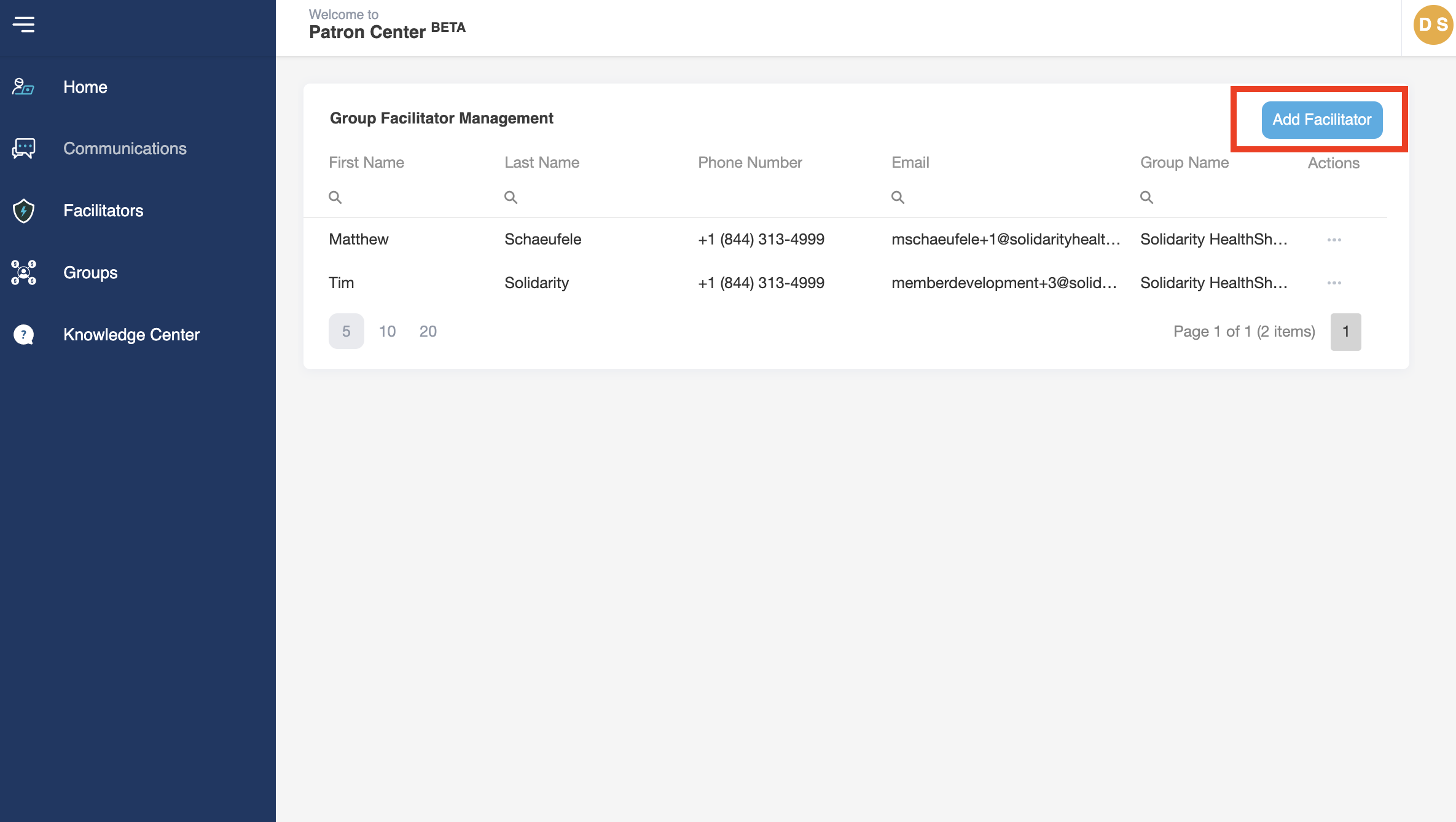The height and width of the screenshot is (822, 1456).
Task: Click the hamburger menu icon
Action: (23, 25)
